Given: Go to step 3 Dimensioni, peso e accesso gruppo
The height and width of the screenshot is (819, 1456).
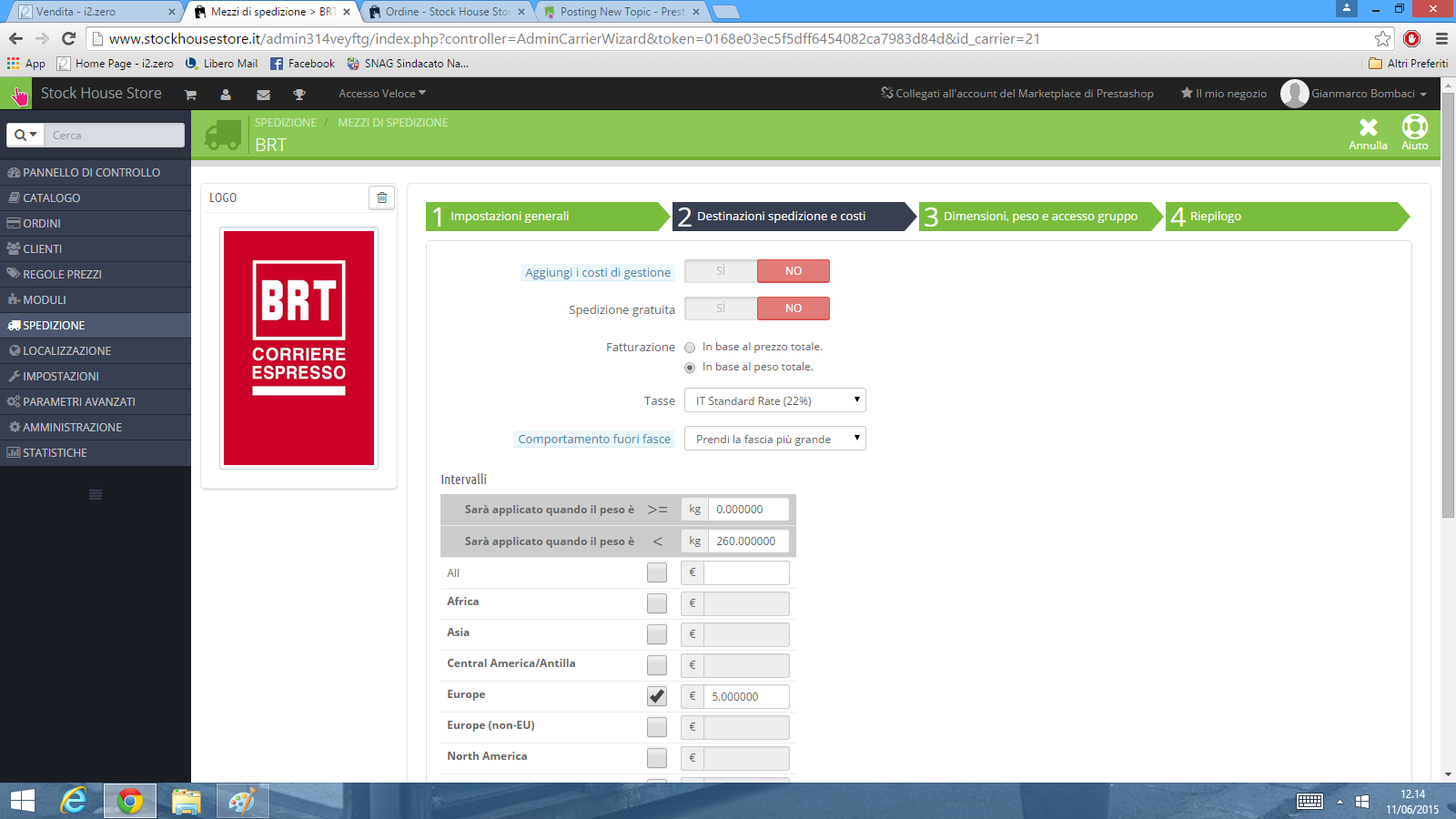Looking at the screenshot, I should pos(1041,217).
